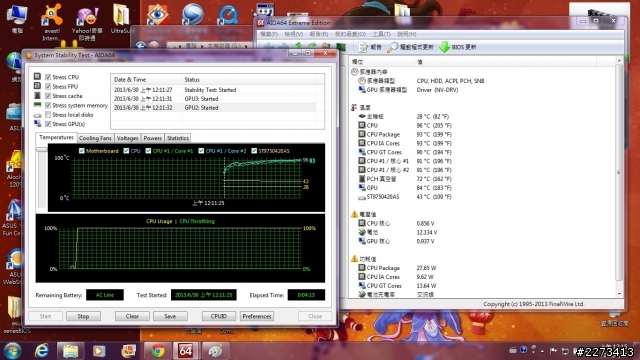640x360 pixels.
Task: Click the media player taskbar icon
Action: (x=99, y=351)
